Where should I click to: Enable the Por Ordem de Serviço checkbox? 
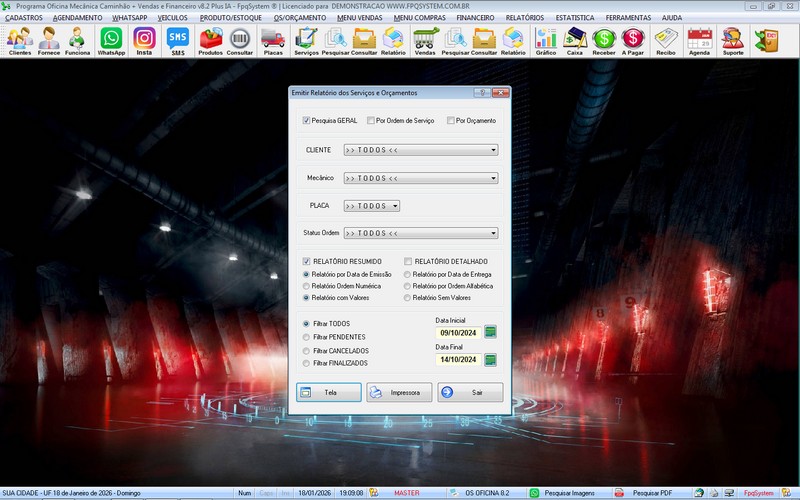point(370,120)
